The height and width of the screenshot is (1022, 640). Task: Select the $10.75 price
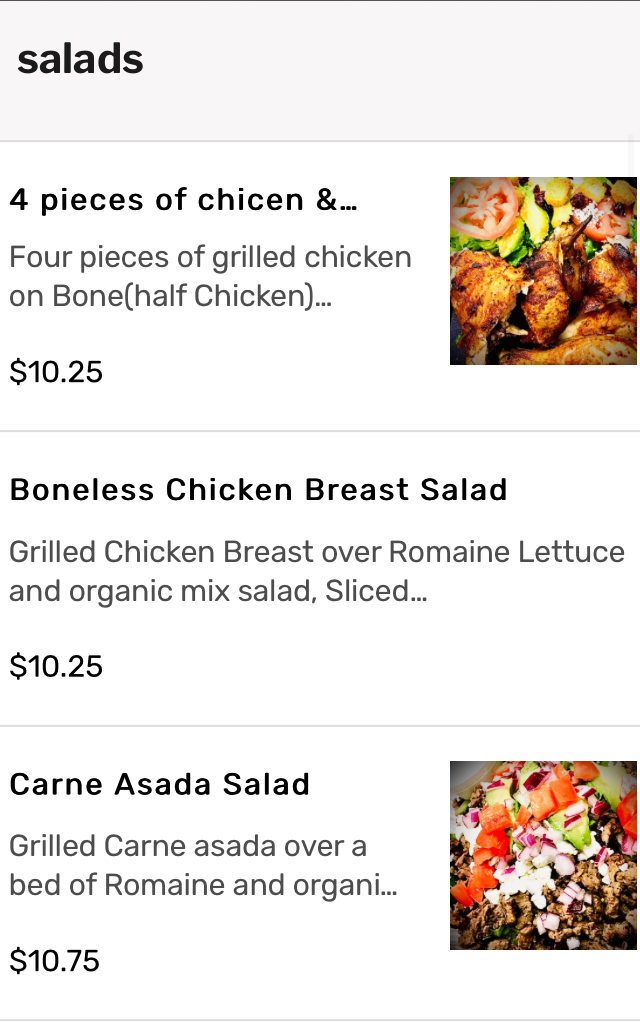tap(55, 961)
